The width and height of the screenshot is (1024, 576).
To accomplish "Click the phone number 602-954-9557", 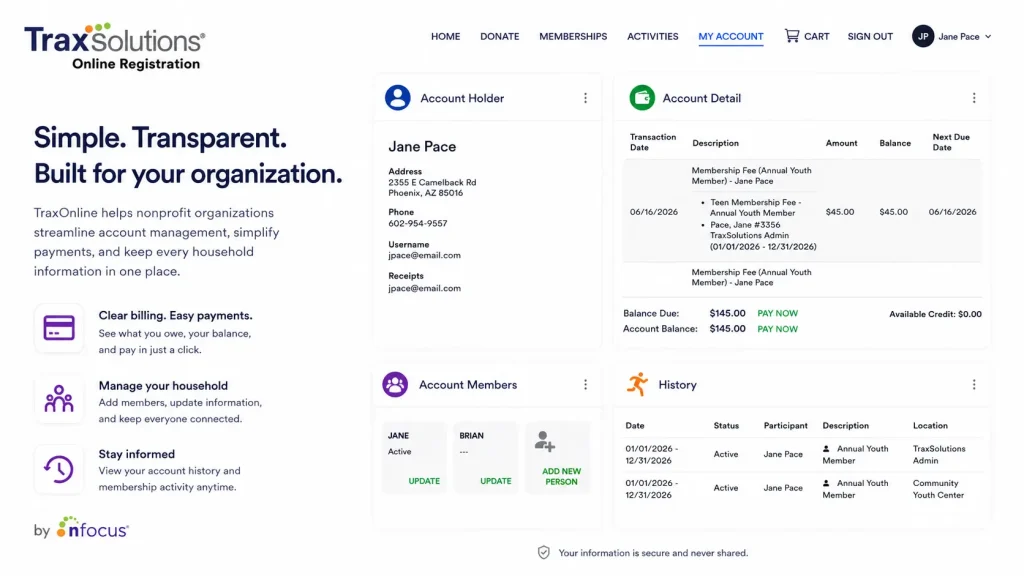I will 417,223.
